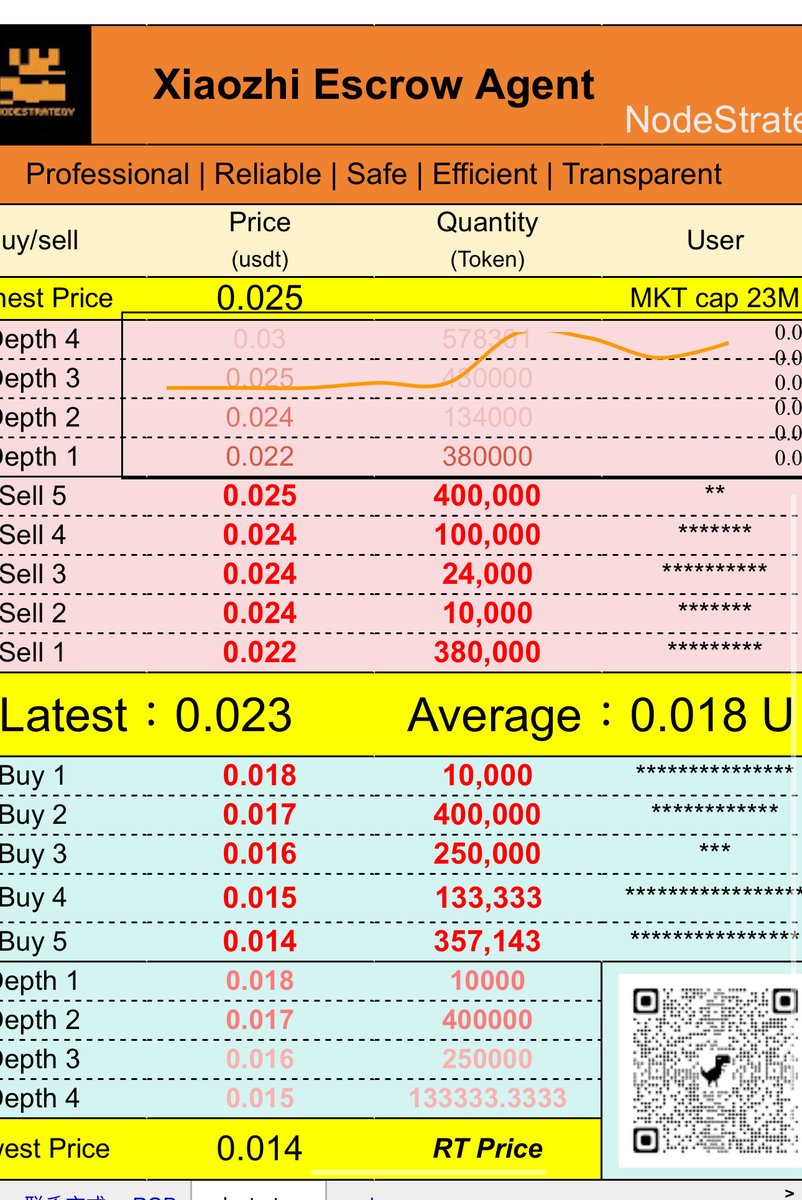Select the Buy 3 quantity 250,000
Image resolution: width=802 pixels, height=1200 pixels.
[x=487, y=854]
